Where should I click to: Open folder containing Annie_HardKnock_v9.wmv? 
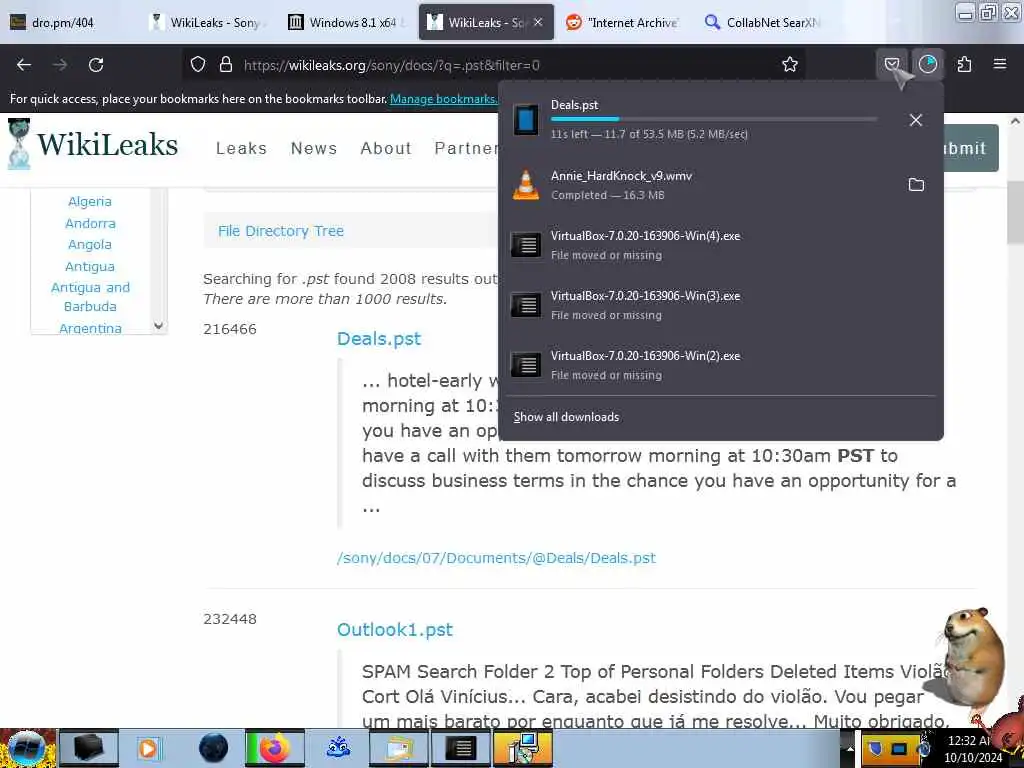[916, 185]
